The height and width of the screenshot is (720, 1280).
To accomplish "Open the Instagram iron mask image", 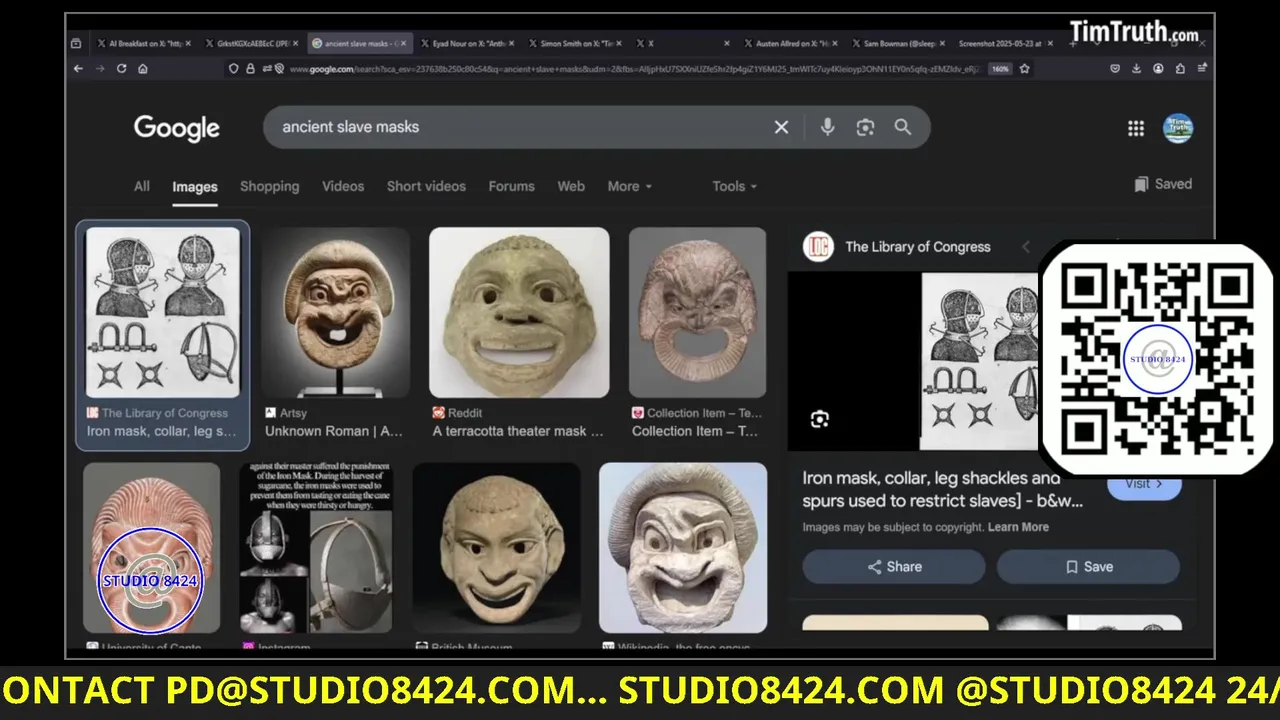I will [x=317, y=548].
